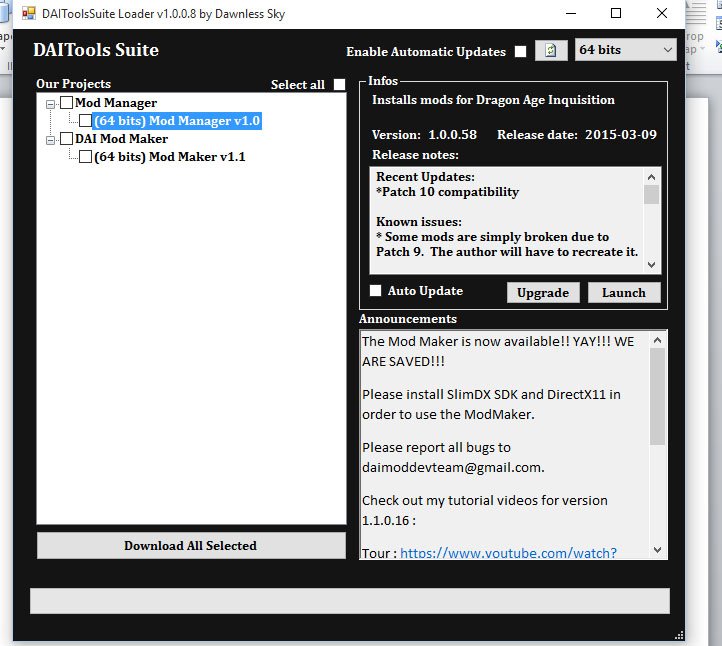722x646 pixels.
Task: Check the (64 bits) Mod Maker v1.1 checkbox
Action: tap(85, 157)
